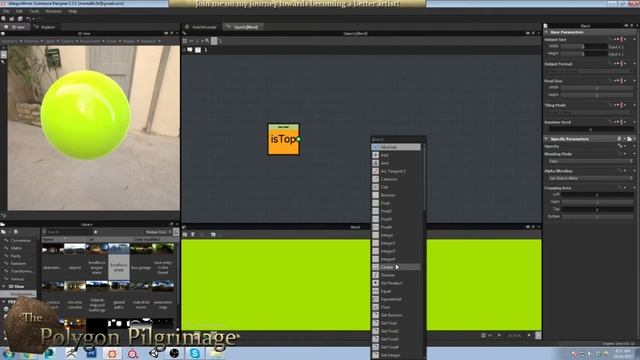The width and height of the screenshot is (640, 360).
Task: Select the airport environment thumbnail
Action: 75,261
